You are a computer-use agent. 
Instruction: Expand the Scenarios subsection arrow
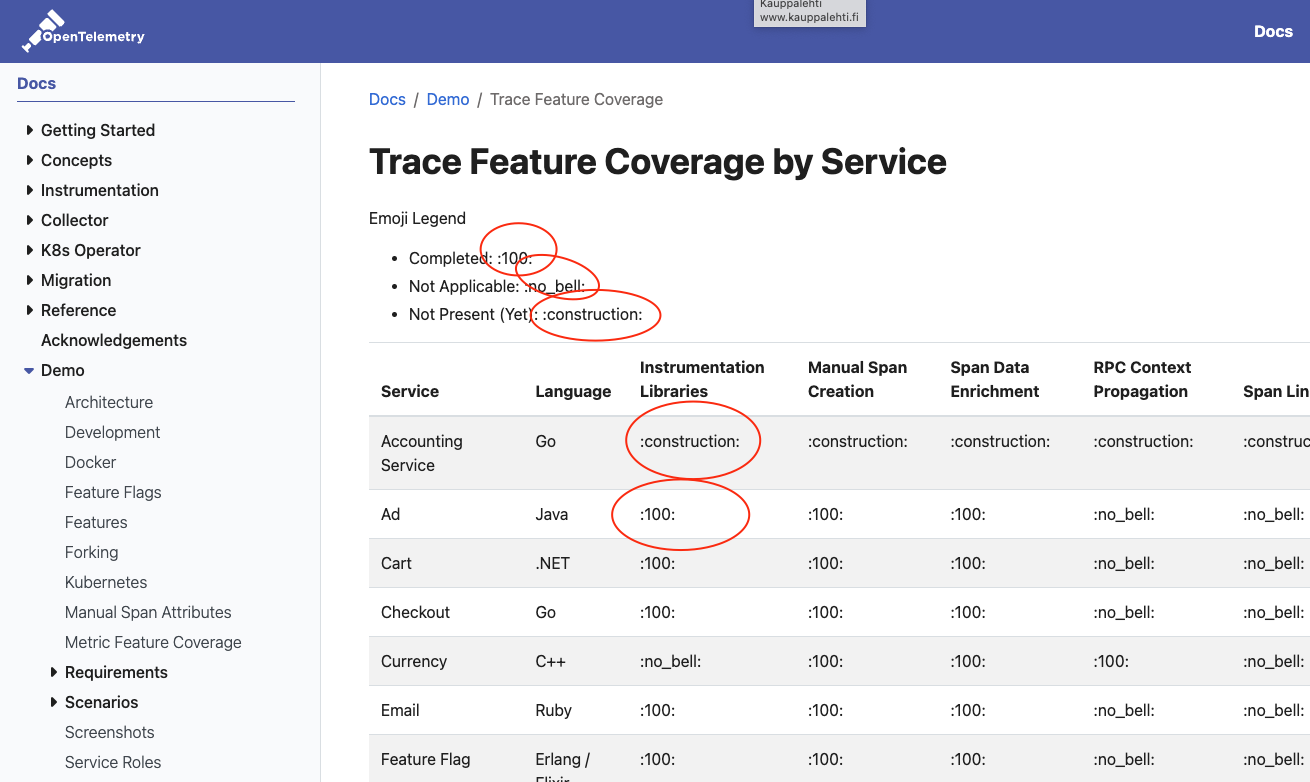(54, 702)
